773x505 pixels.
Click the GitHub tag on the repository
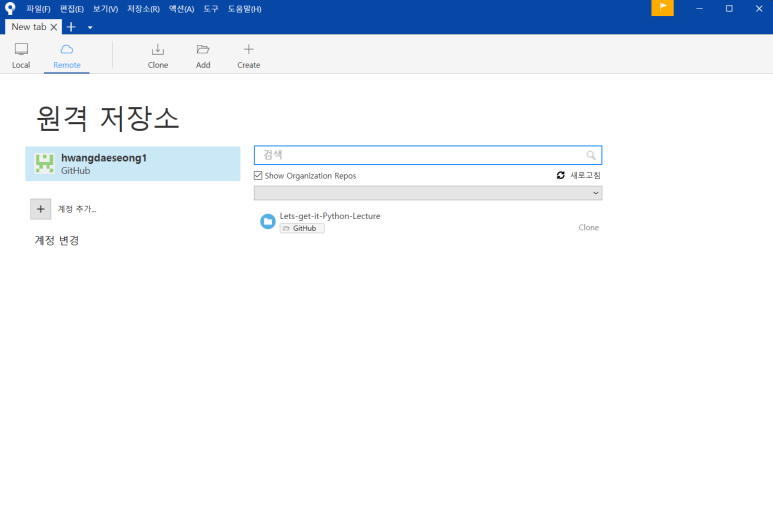[302, 228]
